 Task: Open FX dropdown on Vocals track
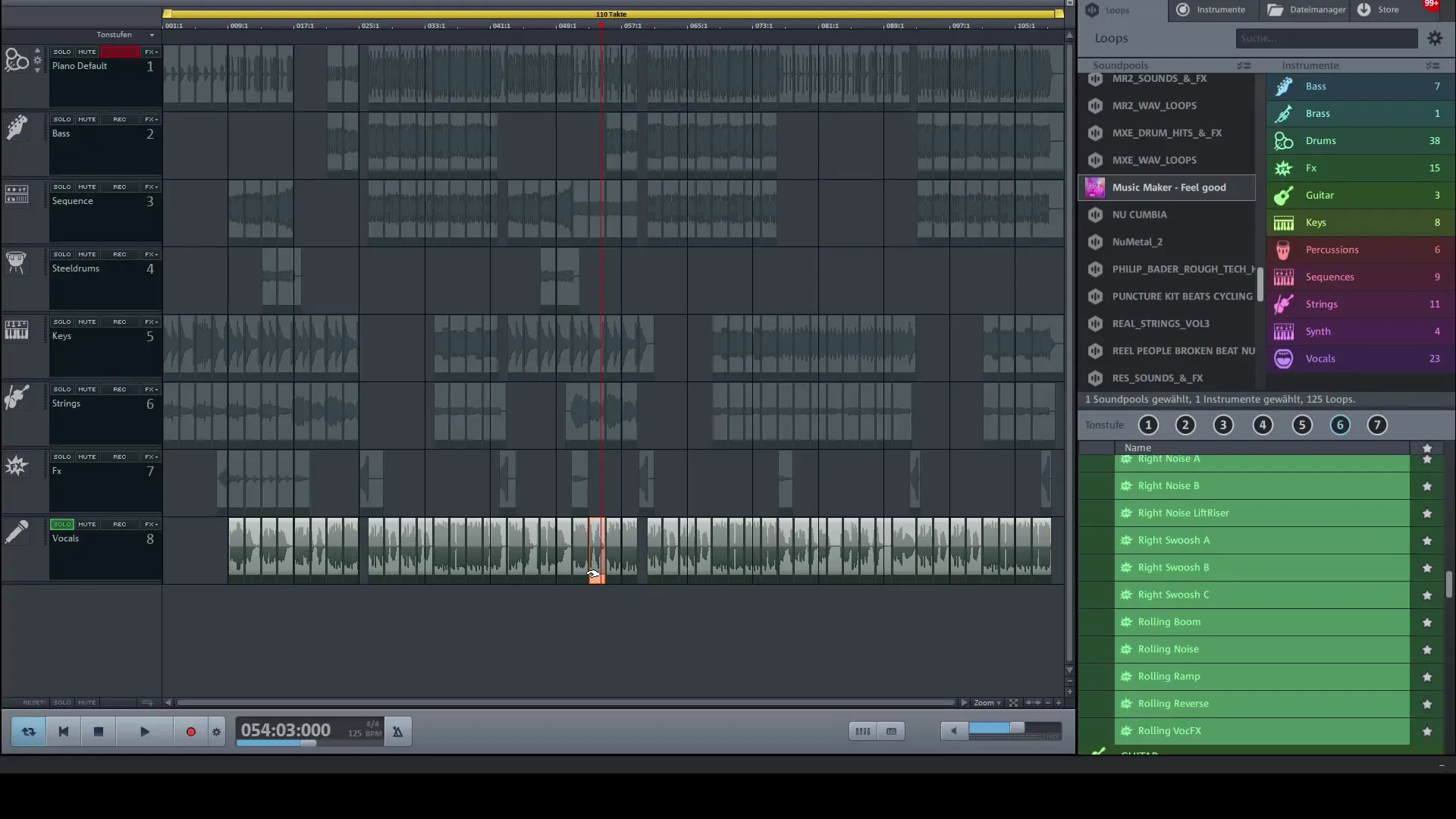click(x=152, y=524)
